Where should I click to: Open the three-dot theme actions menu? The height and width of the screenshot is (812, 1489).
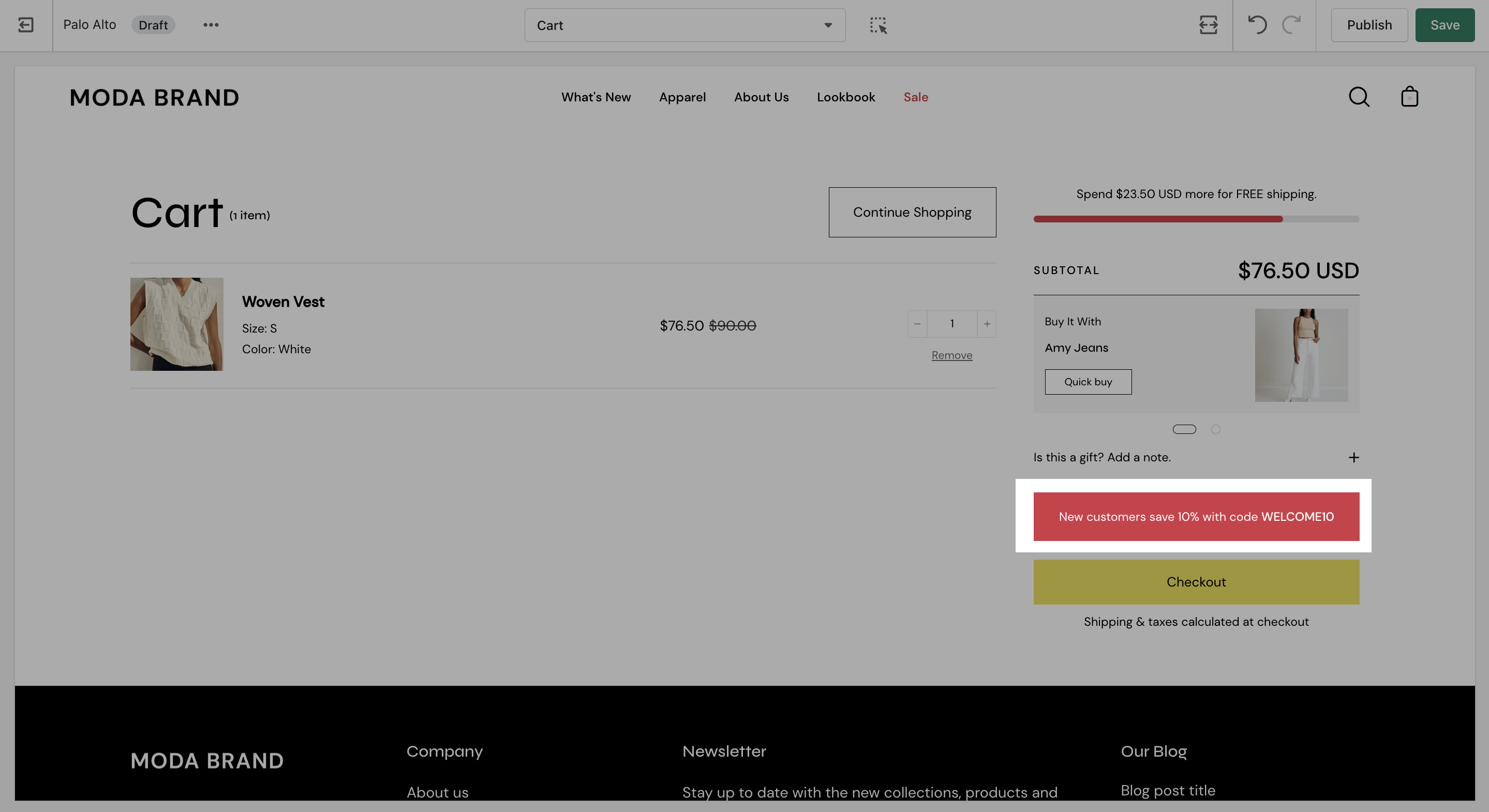click(211, 25)
